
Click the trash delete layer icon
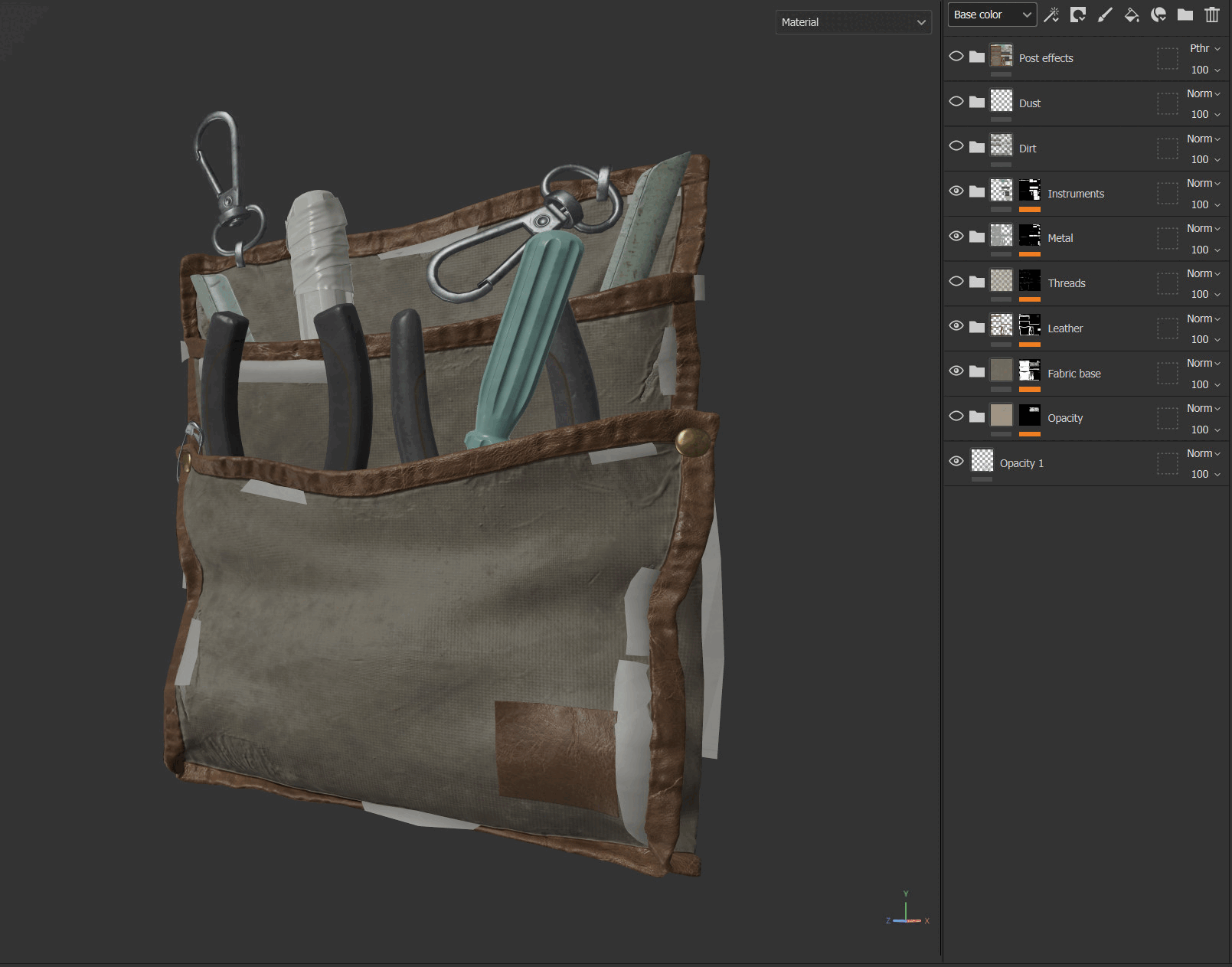(x=1212, y=15)
